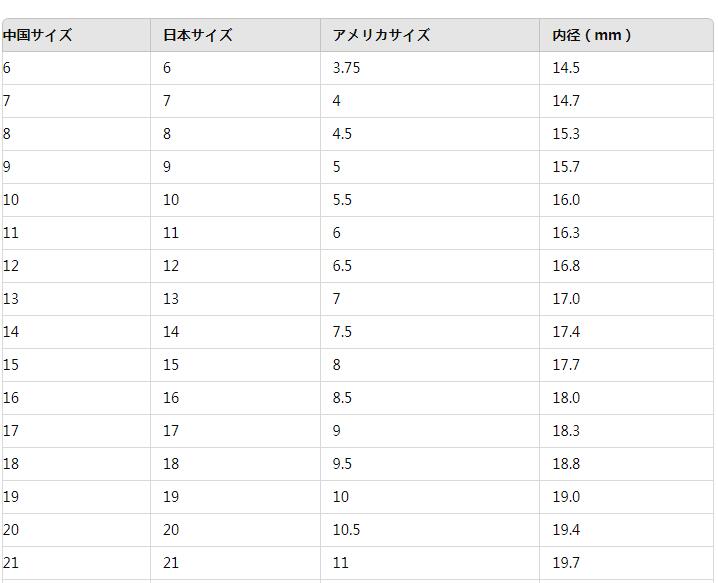Screen dimensions: 718x583
Task: Select the American size 9.5 cell
Action: tap(342, 464)
